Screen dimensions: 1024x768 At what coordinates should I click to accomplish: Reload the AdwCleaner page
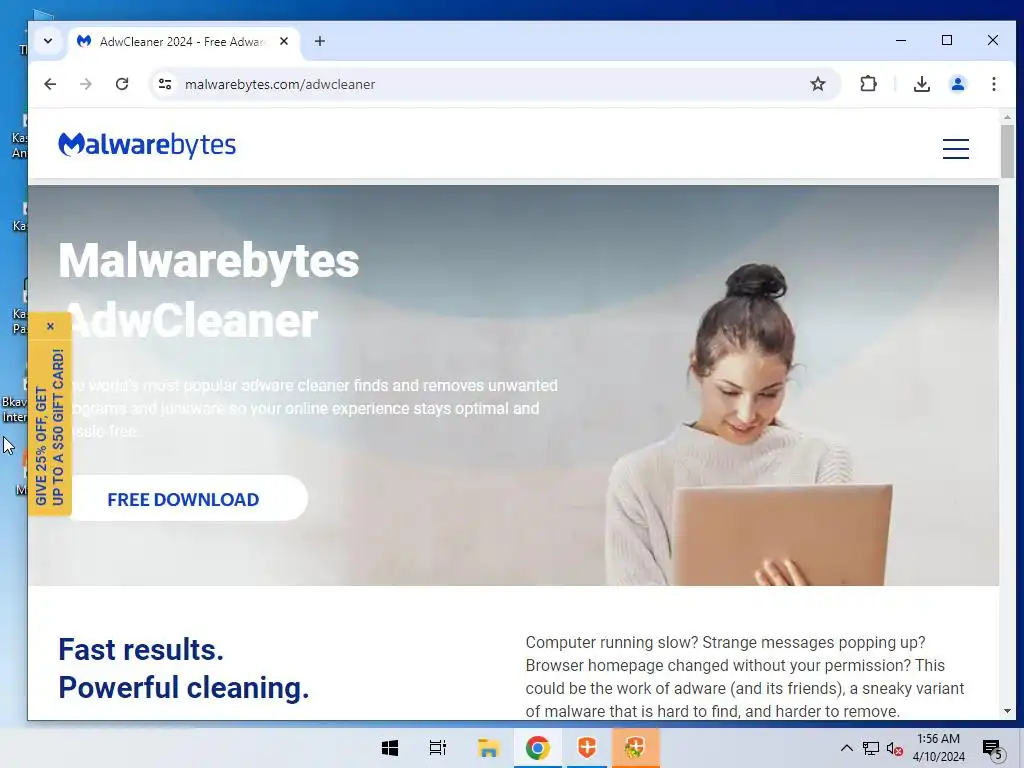(x=122, y=84)
